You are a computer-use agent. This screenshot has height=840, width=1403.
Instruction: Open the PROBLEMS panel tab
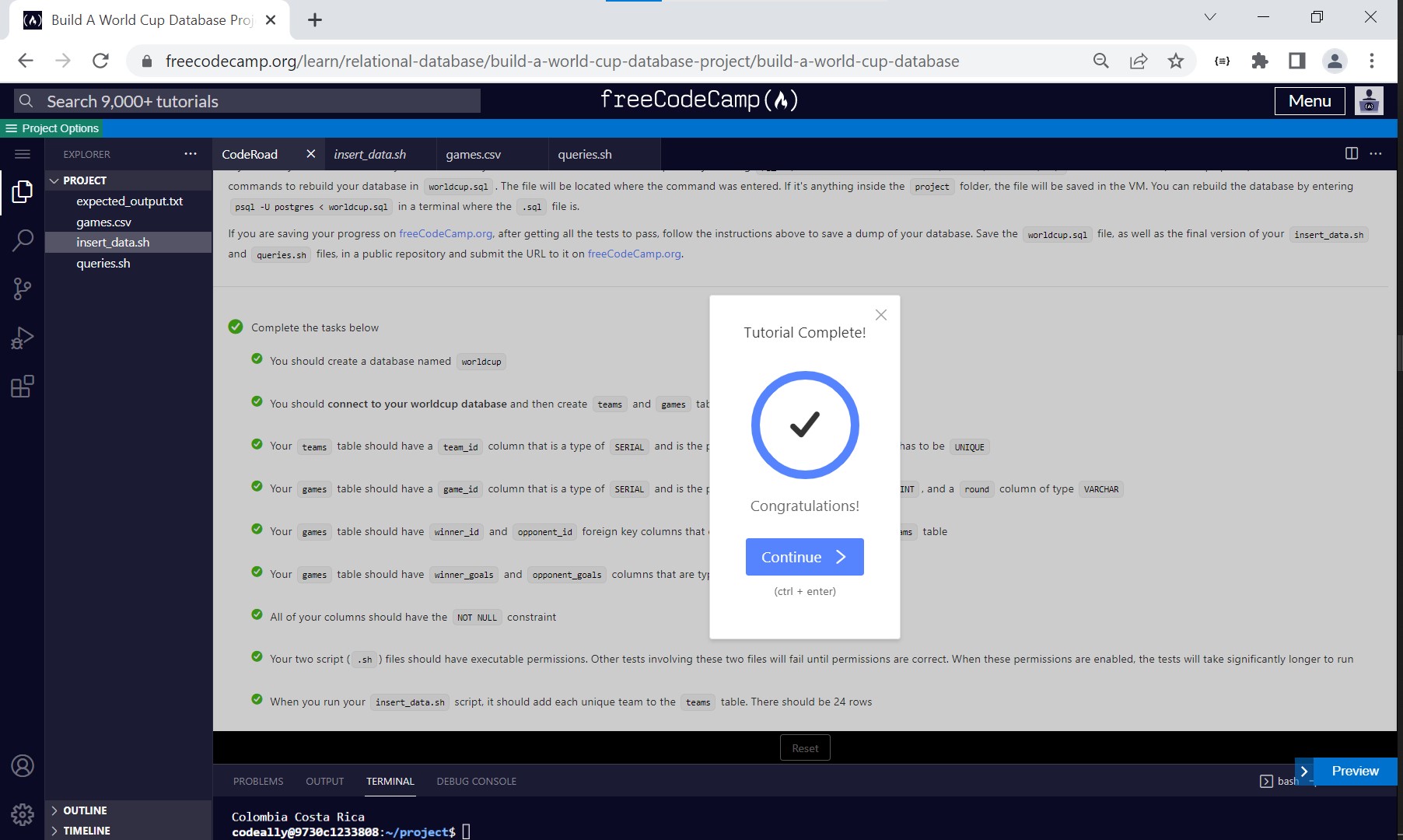258,782
